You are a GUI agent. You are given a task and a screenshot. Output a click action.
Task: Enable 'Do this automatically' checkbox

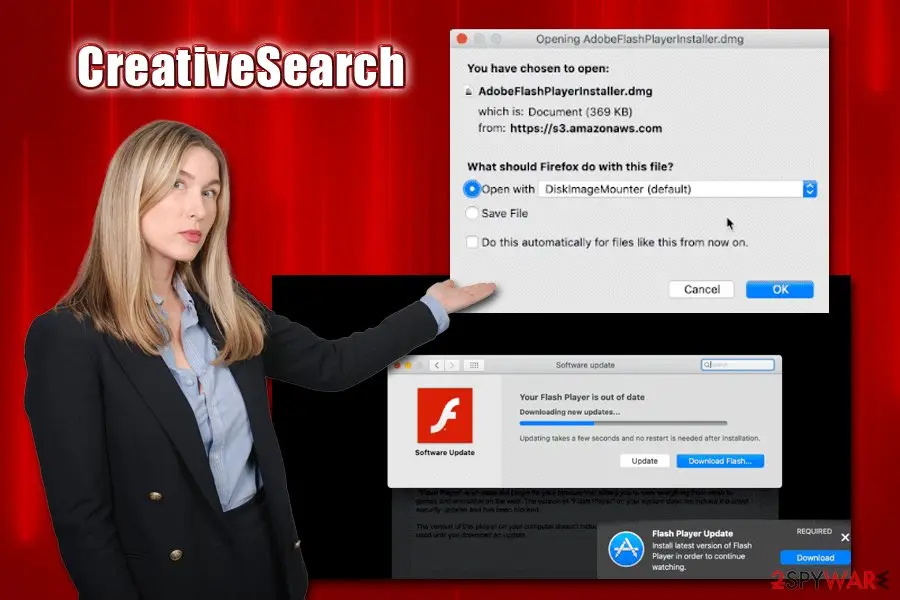point(472,242)
